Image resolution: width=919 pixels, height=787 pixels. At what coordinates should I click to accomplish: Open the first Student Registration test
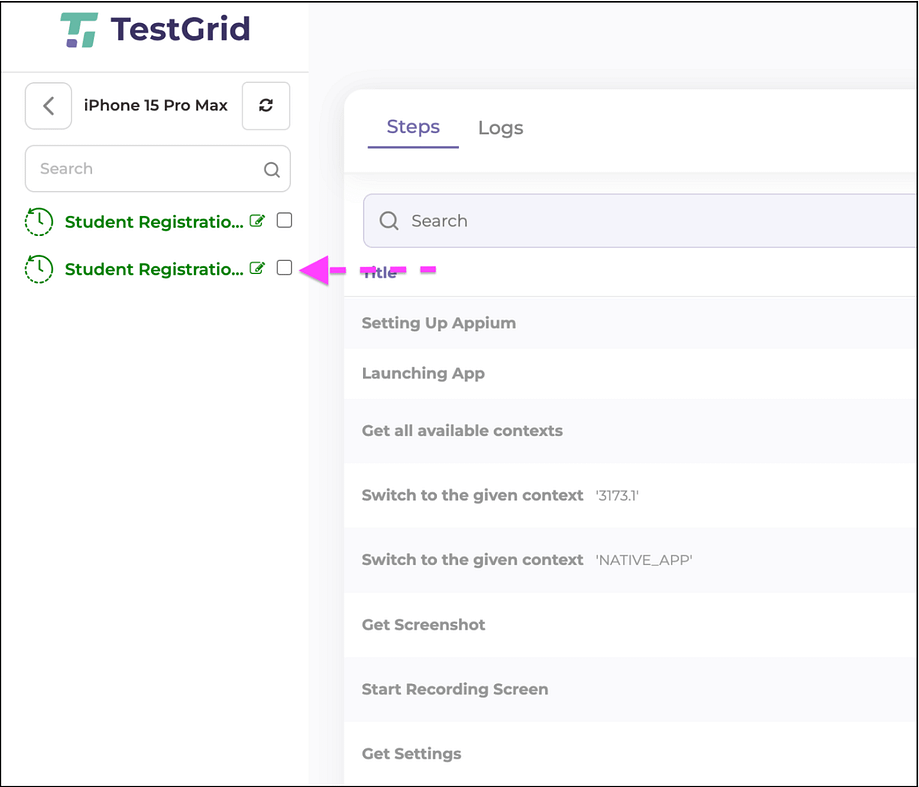tap(154, 222)
